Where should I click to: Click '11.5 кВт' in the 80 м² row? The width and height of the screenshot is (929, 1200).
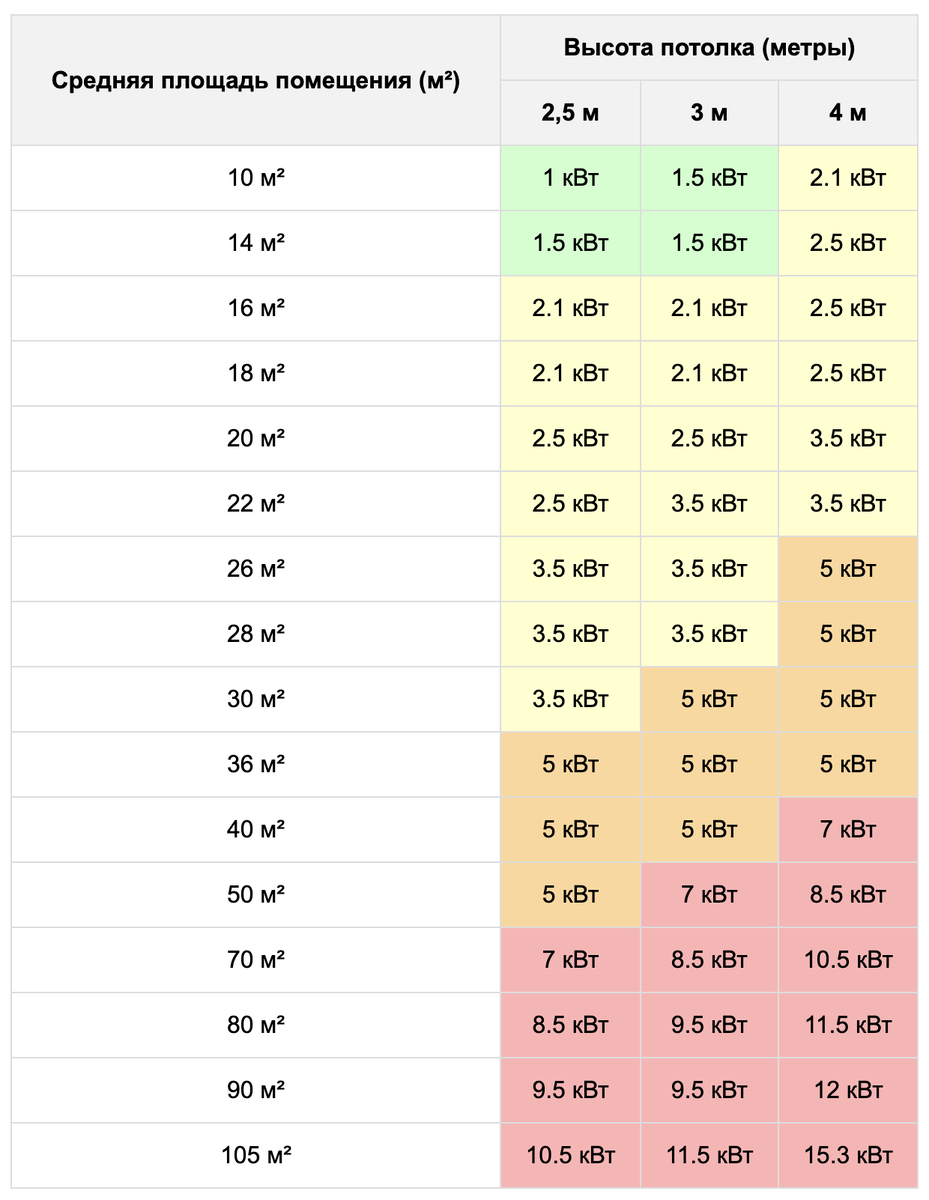coord(848,1026)
